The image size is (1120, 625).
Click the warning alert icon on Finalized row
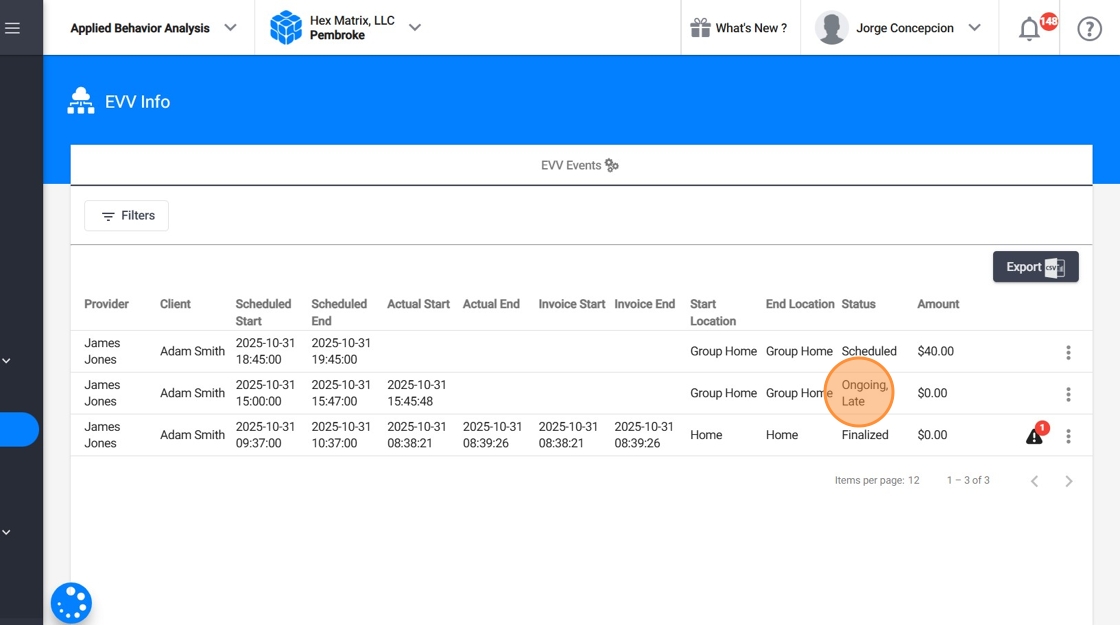click(x=1034, y=436)
